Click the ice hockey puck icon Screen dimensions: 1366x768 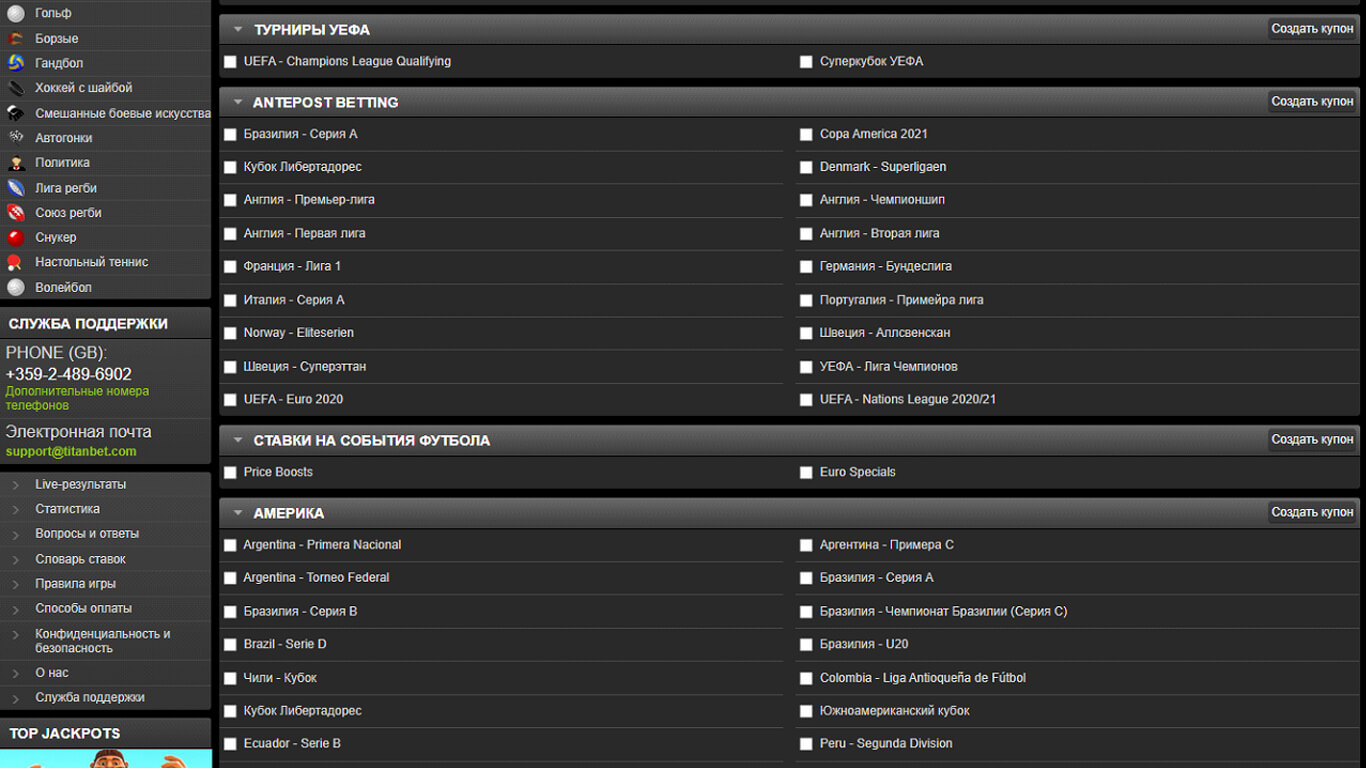pos(16,88)
